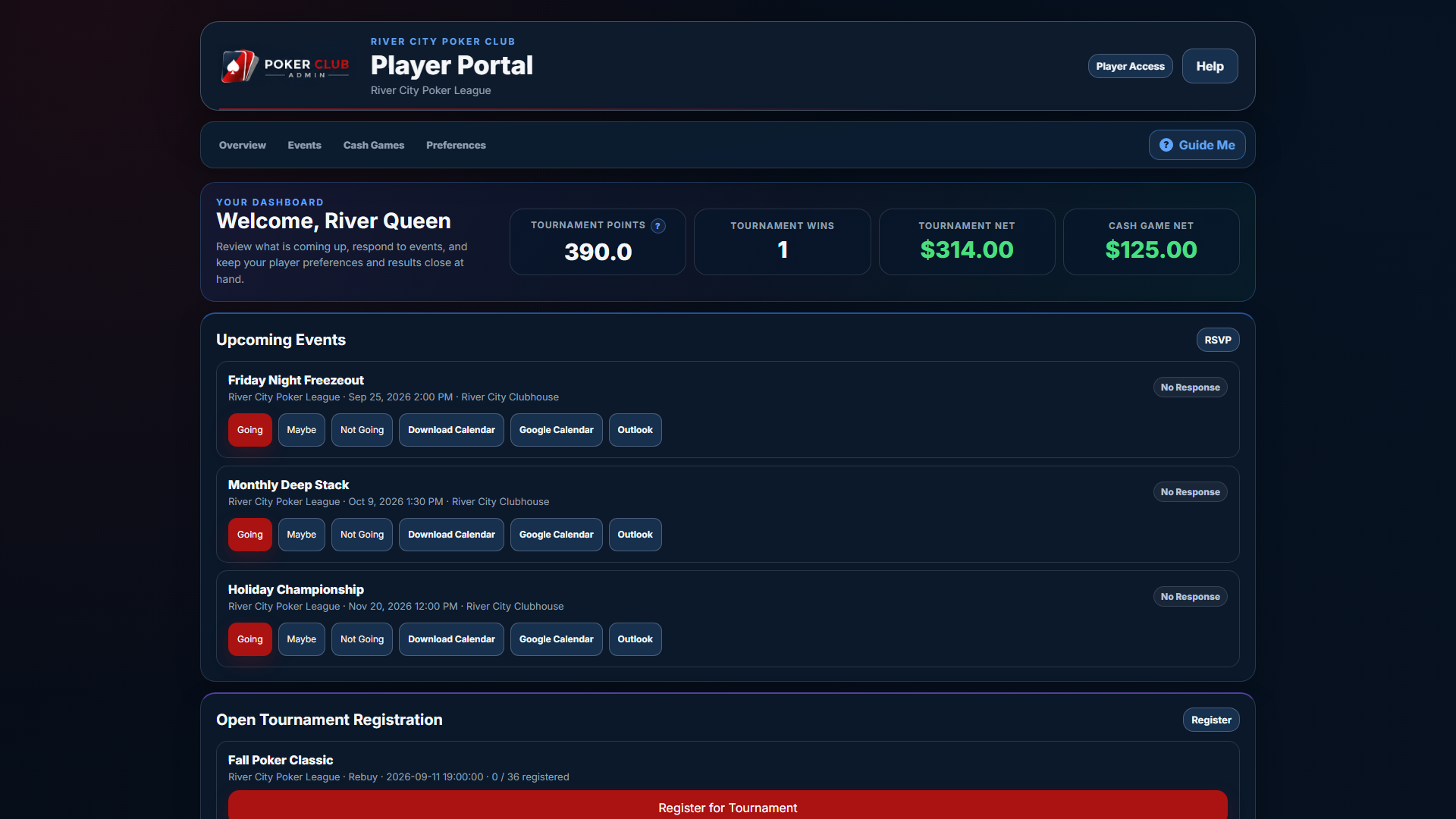Click the Player Access button
1456x819 pixels.
(1130, 66)
